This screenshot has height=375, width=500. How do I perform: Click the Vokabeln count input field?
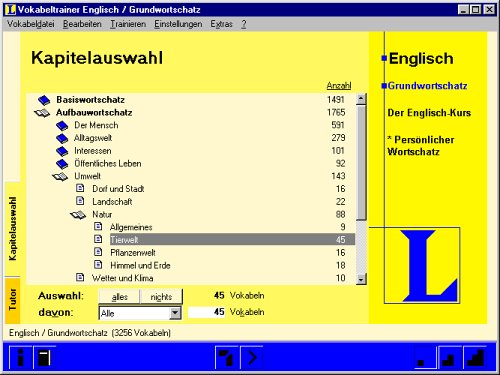coord(207,312)
